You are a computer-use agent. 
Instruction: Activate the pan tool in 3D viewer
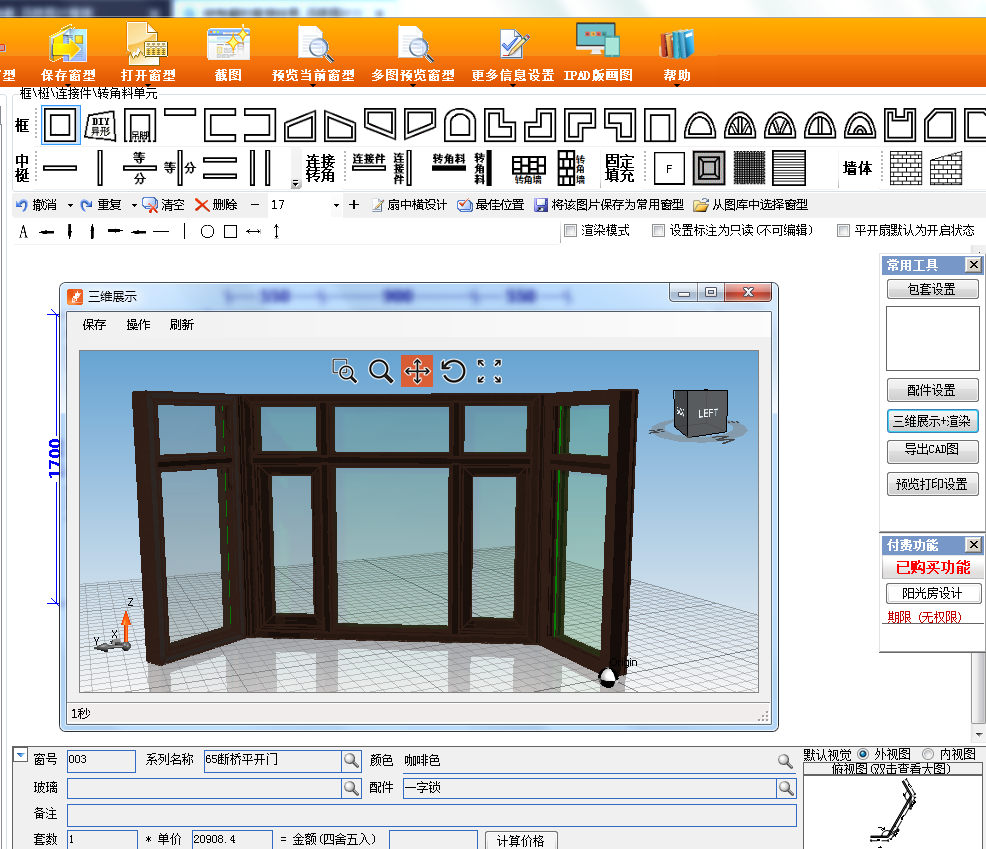pos(416,371)
